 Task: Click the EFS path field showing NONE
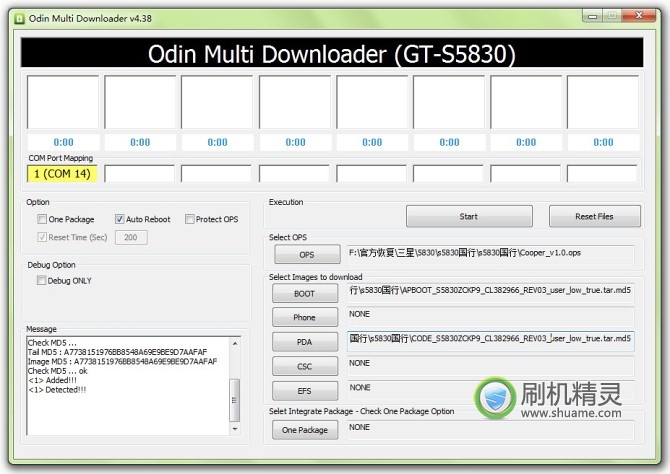click(x=491, y=389)
